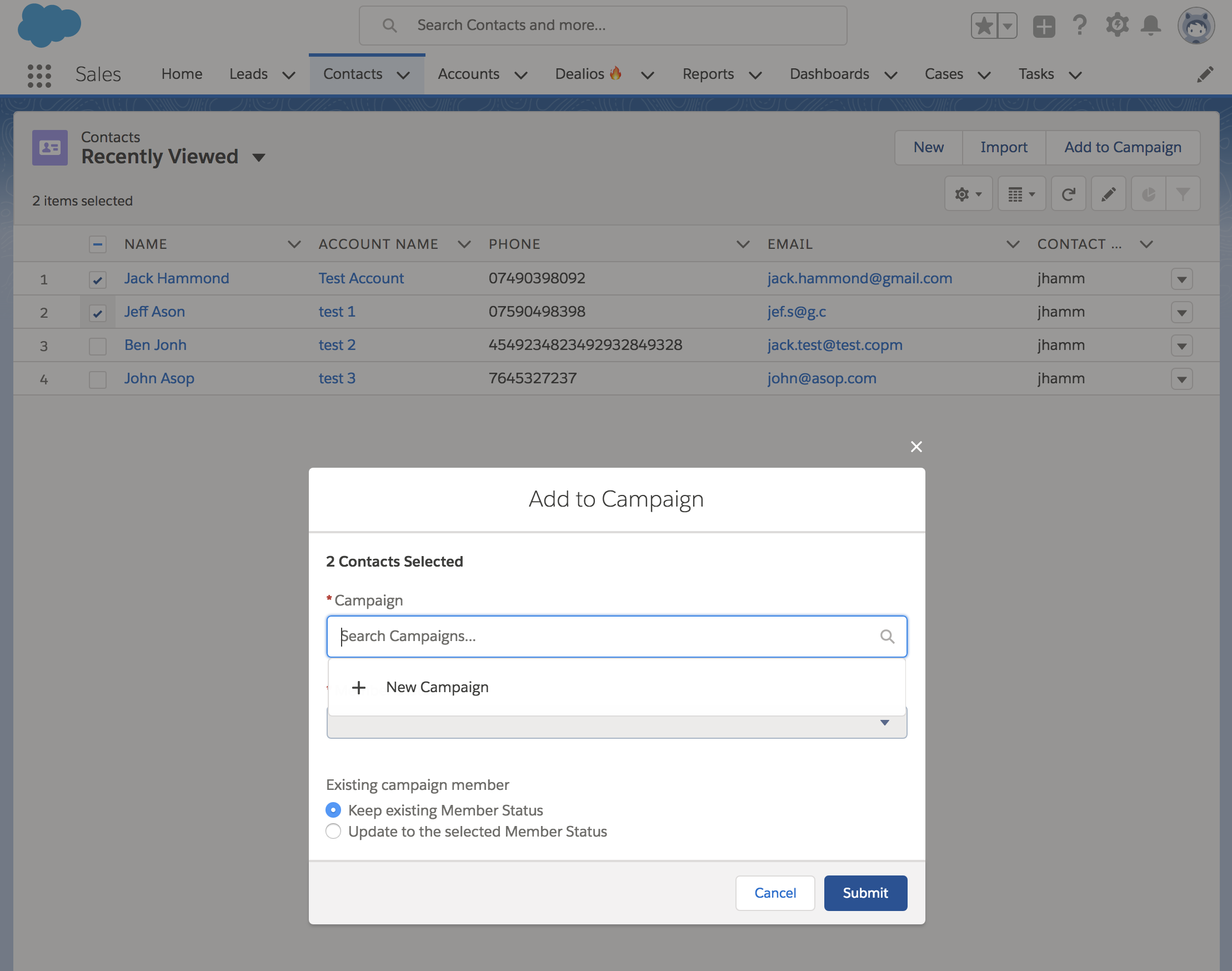Open the Home tab
Image resolution: width=1232 pixels, height=971 pixels.
[x=182, y=74]
